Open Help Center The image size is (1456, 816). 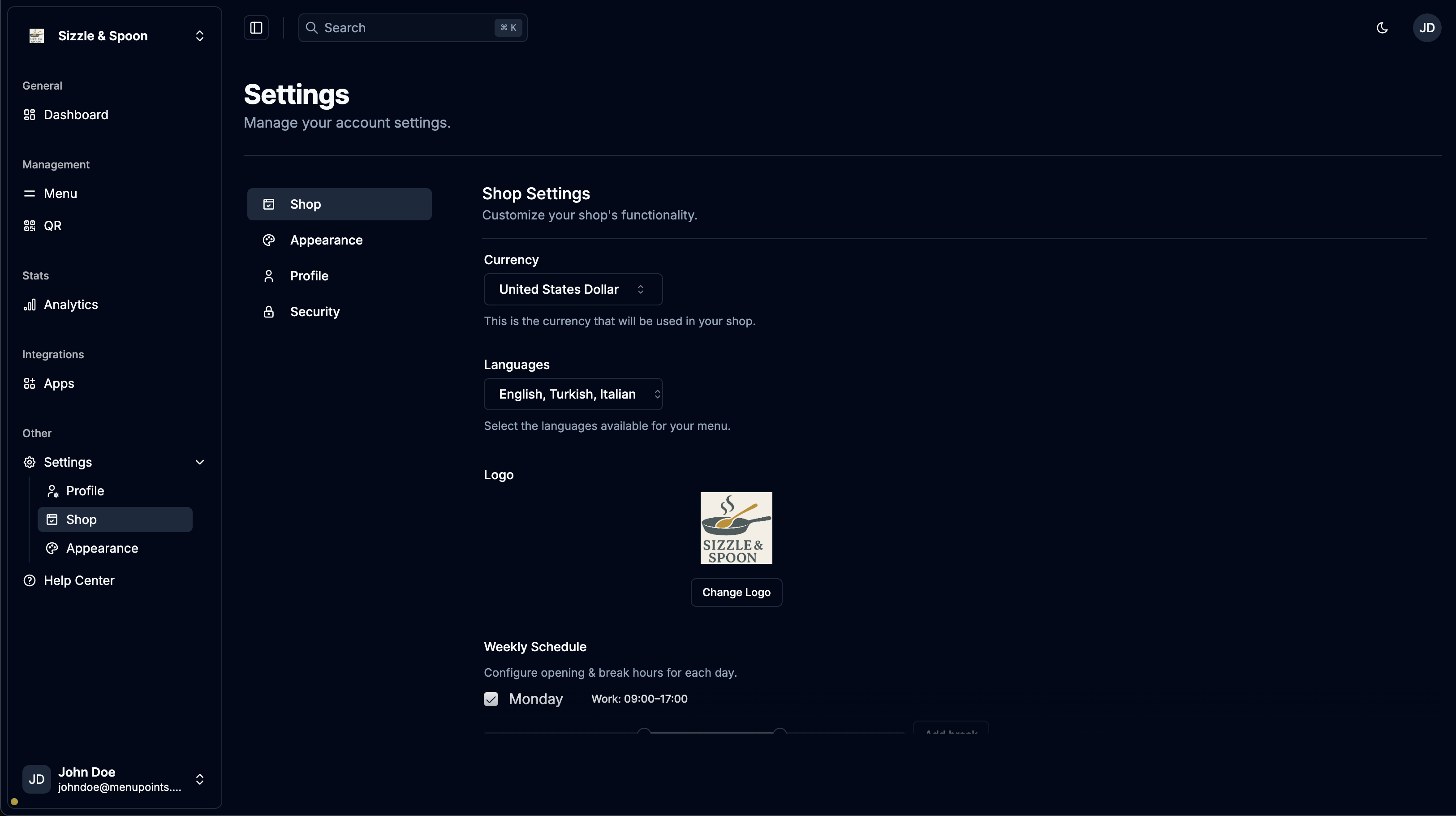tap(78, 580)
